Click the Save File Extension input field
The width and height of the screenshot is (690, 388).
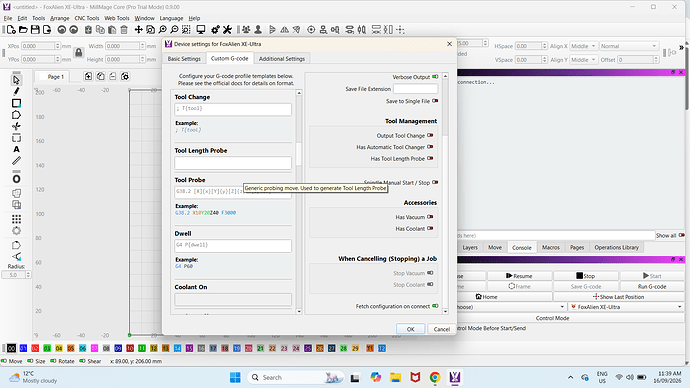(415, 89)
